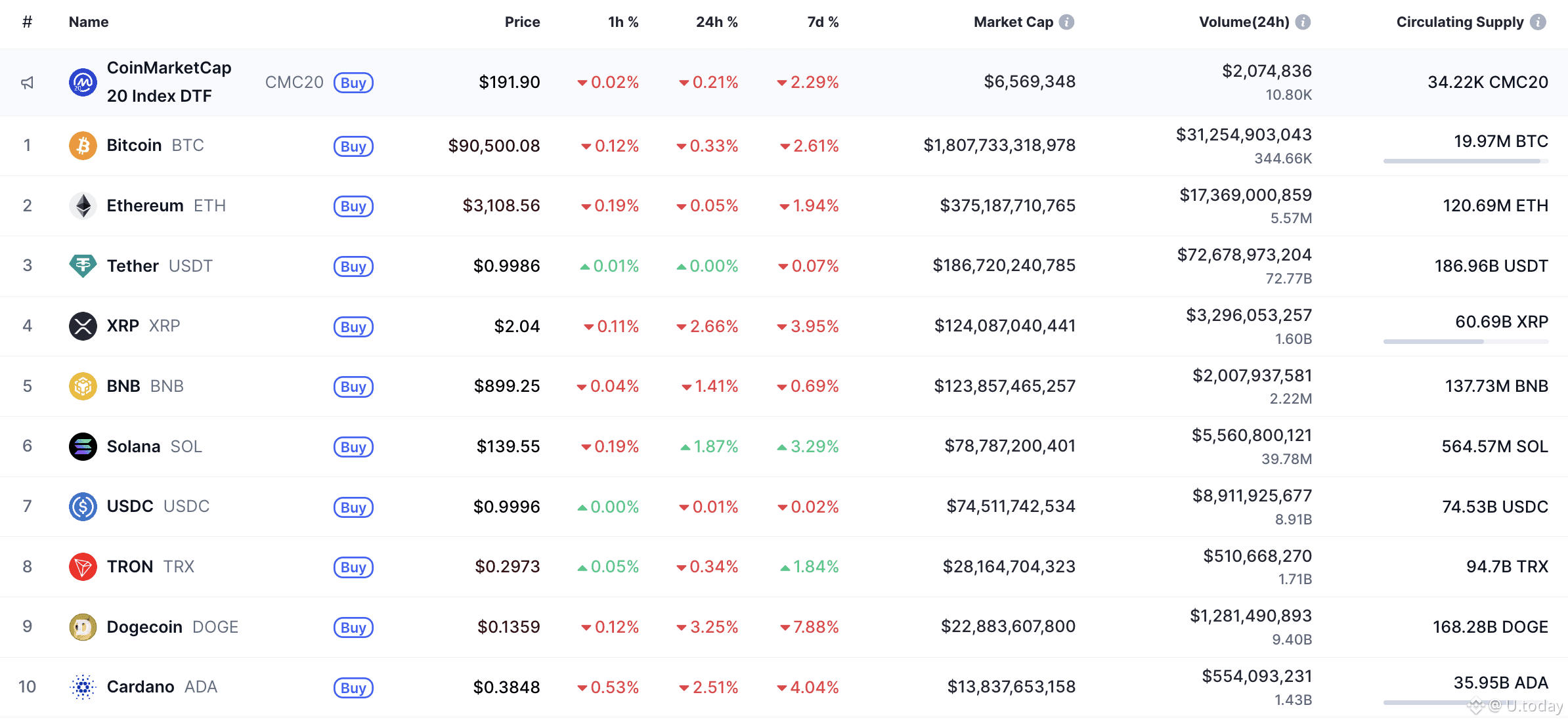
Task: Open the Market Cap info tooltip icon
Action: coord(1067,22)
